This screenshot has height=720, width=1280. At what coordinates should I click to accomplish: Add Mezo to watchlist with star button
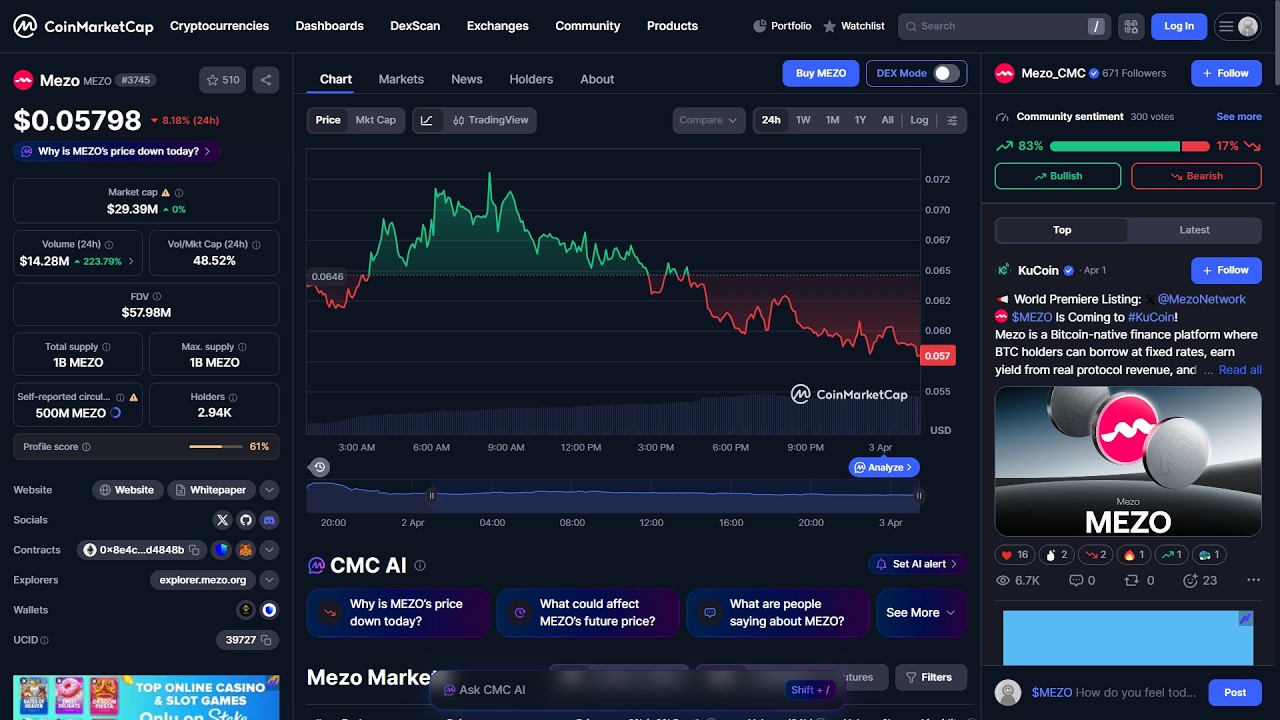point(222,80)
